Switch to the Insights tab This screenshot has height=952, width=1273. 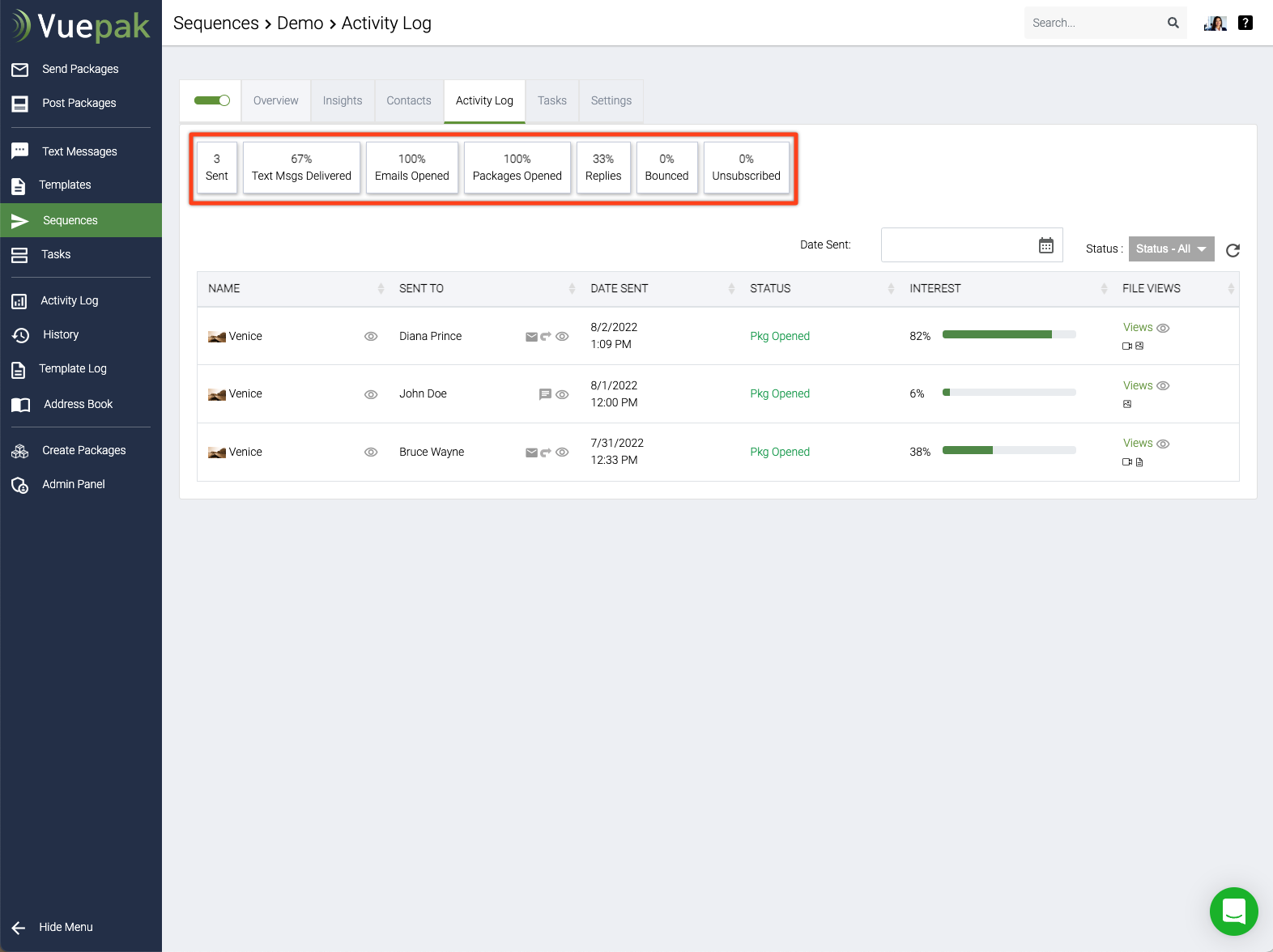[343, 100]
